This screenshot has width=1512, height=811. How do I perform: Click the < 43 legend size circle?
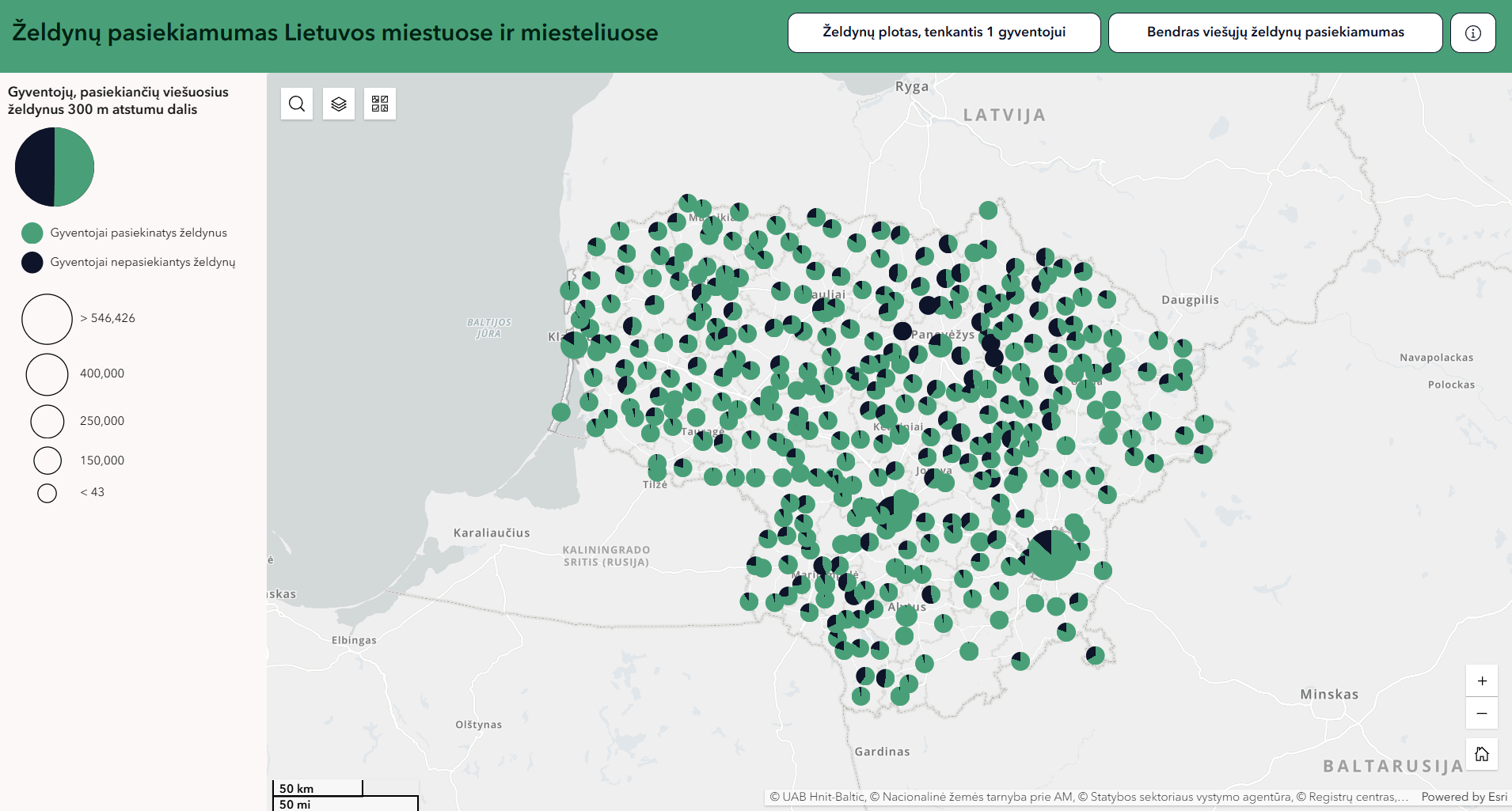point(47,493)
